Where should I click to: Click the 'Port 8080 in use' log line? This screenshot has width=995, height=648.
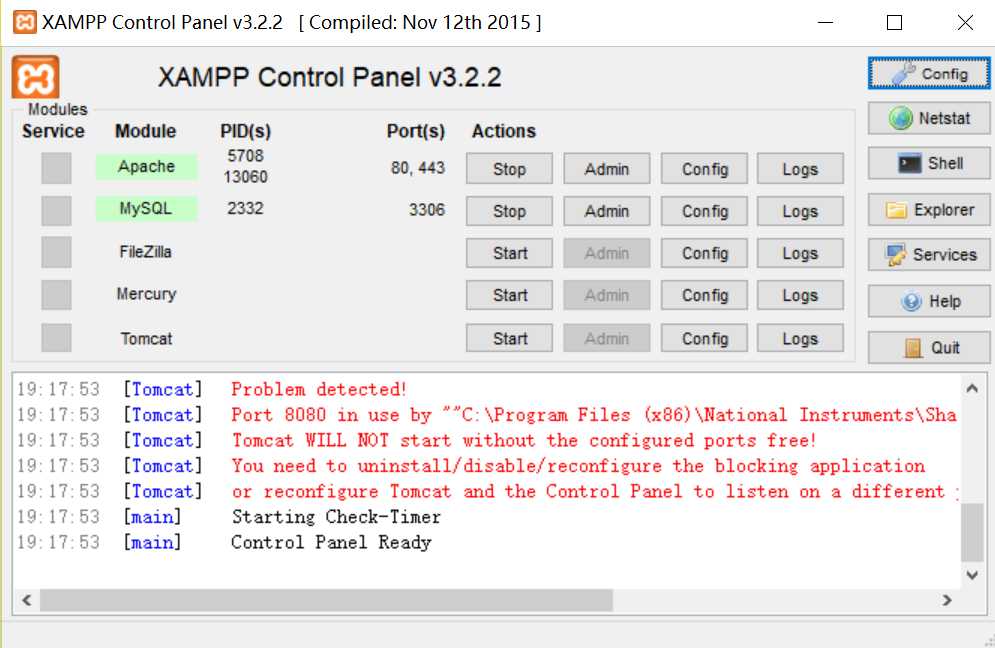click(594, 415)
